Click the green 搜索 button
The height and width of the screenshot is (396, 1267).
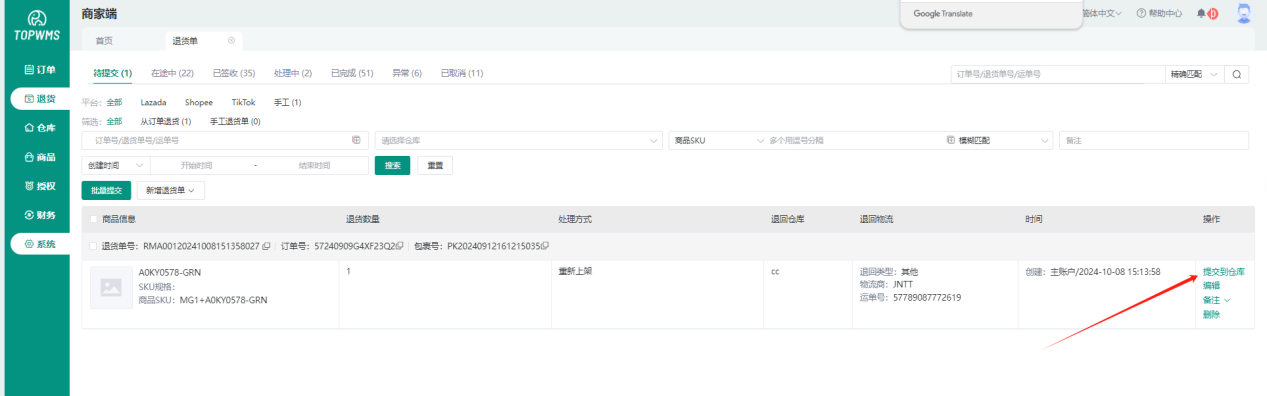392,165
